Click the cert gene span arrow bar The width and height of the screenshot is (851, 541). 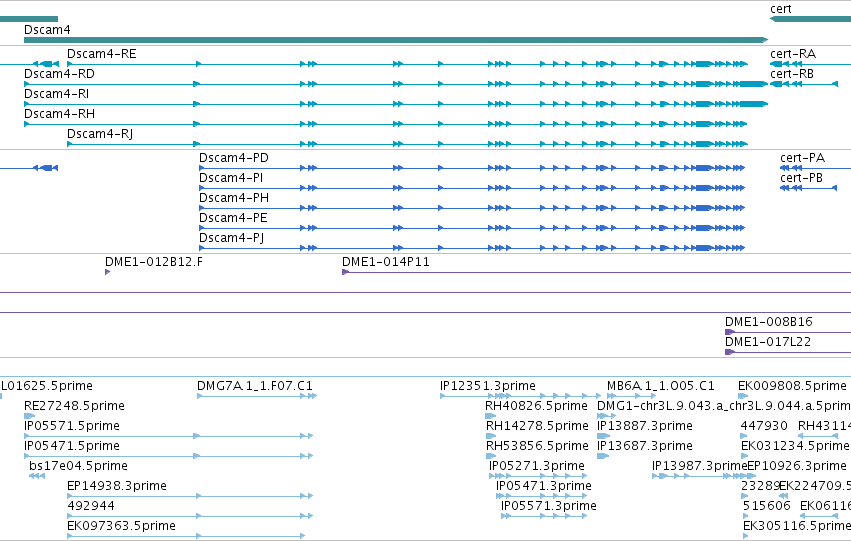coord(810,19)
